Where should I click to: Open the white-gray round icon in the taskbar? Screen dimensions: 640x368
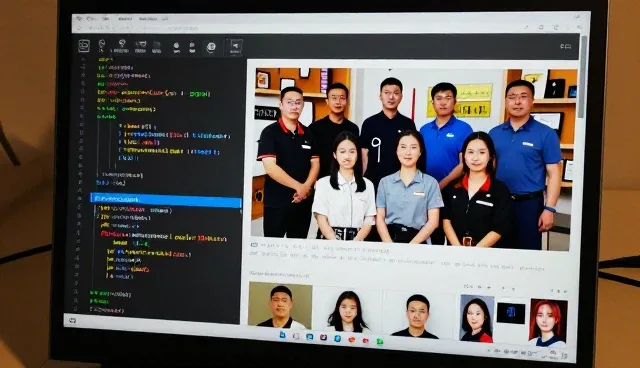click(x=296, y=336)
